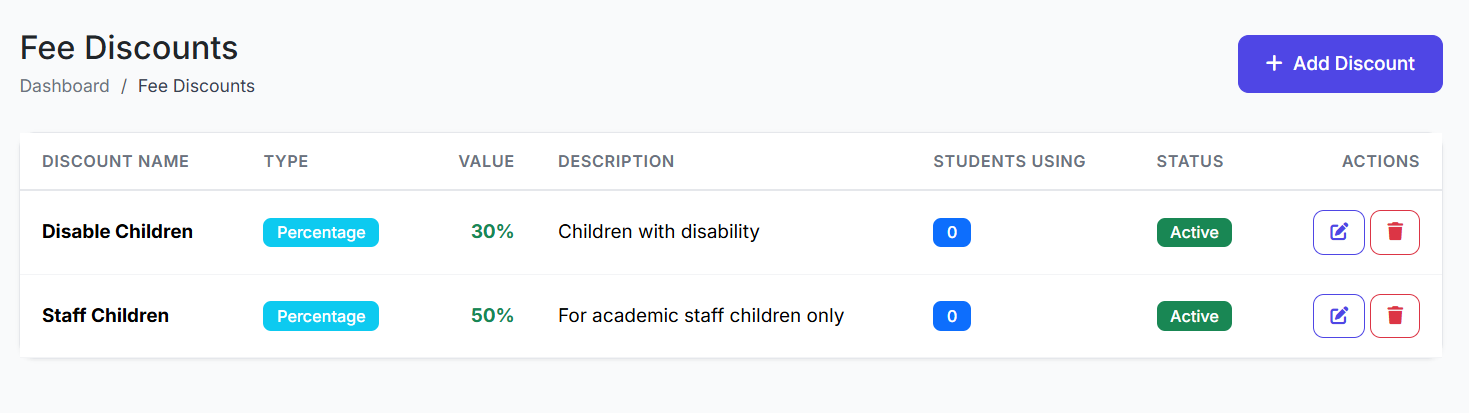
Task: Click the 50% value in Staff Children row
Action: 492,316
